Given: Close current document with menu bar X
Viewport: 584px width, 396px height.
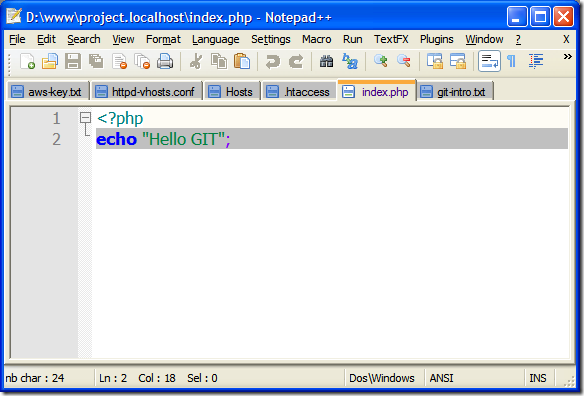Looking at the screenshot, I should (566, 39).
